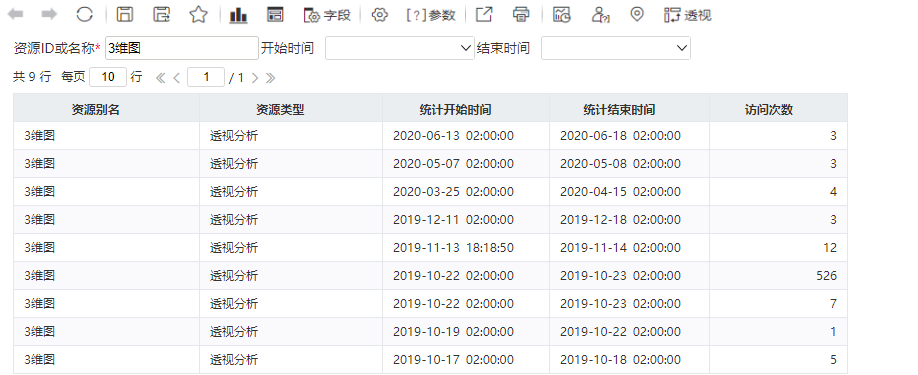Expand the 开始时间 dropdown
918x375 pixels.
[x=399, y=48]
